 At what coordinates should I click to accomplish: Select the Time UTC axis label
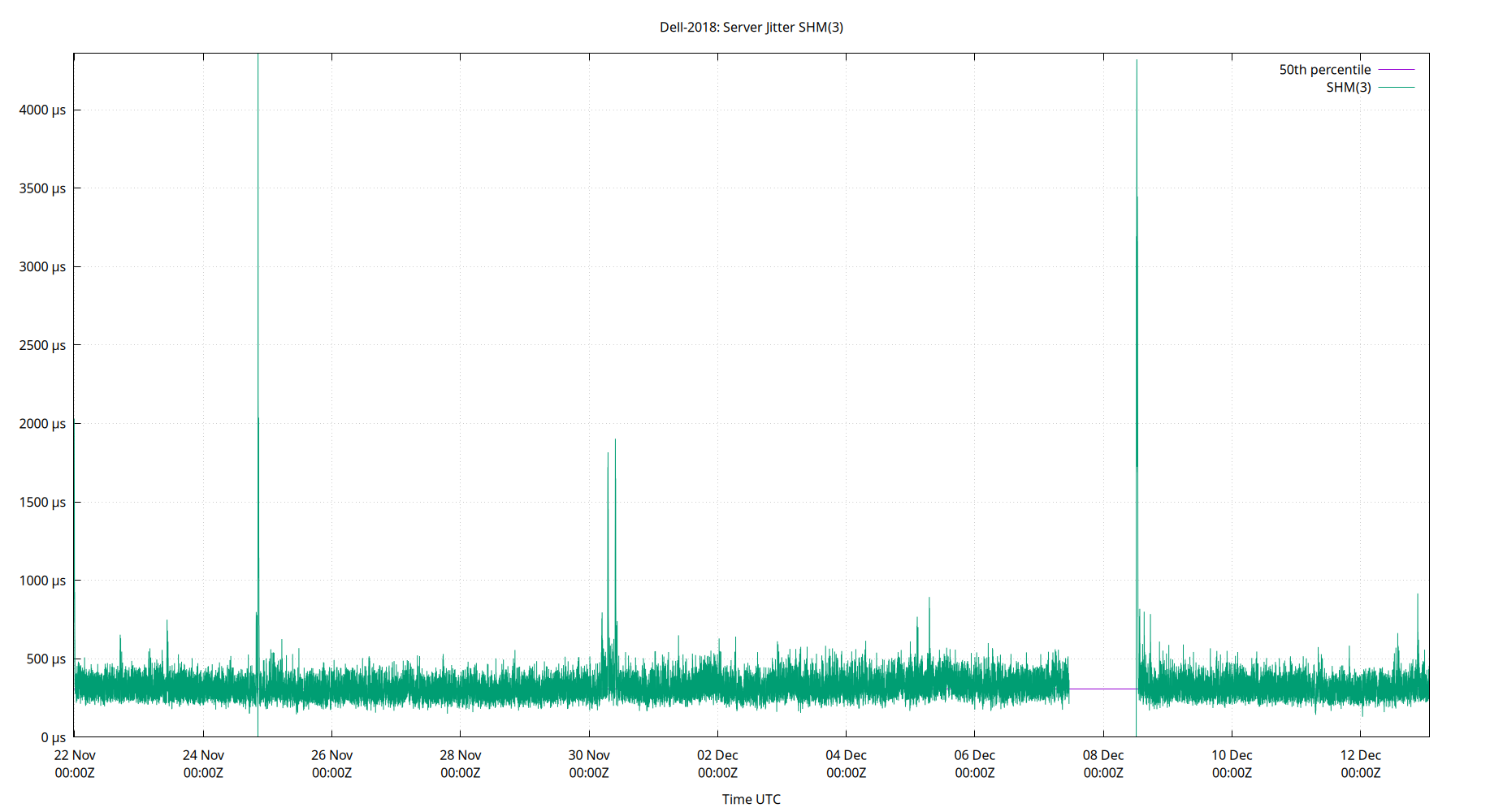coord(750,799)
